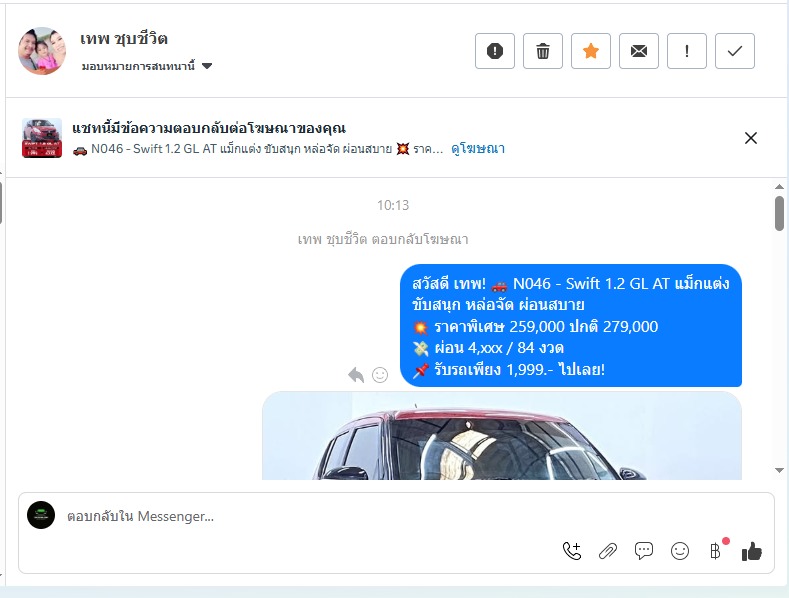Open ดูโฆษณา link
789x598 pixels.
(478, 148)
